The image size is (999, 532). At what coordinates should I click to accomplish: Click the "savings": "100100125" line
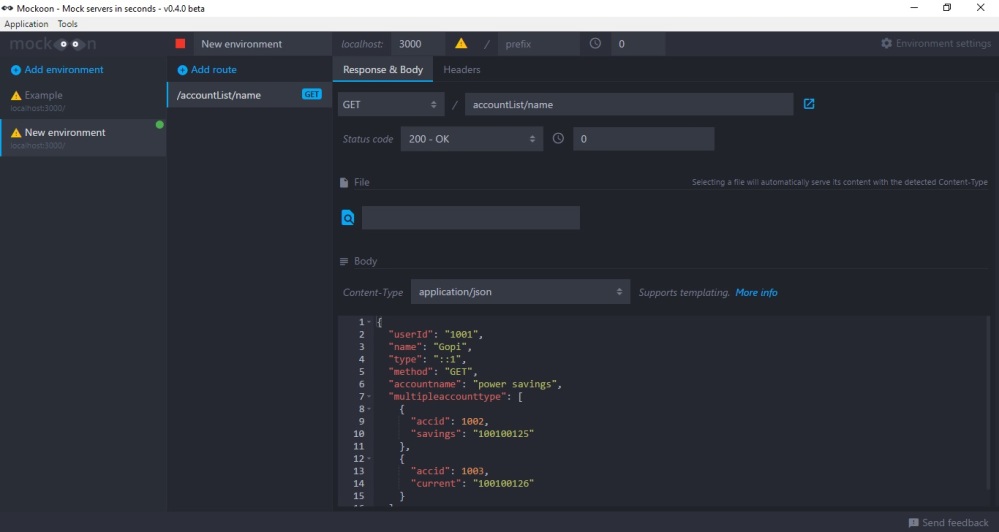pyautogui.click(x=472, y=434)
